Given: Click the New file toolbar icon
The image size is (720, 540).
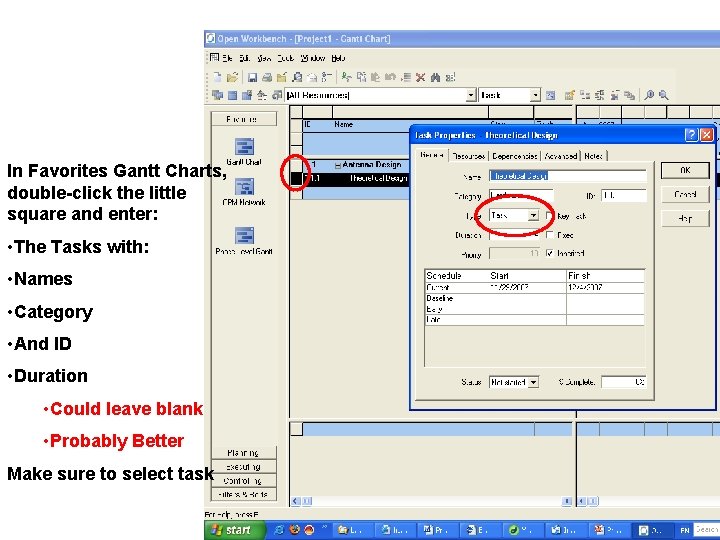Looking at the screenshot, I should pyautogui.click(x=218, y=77).
